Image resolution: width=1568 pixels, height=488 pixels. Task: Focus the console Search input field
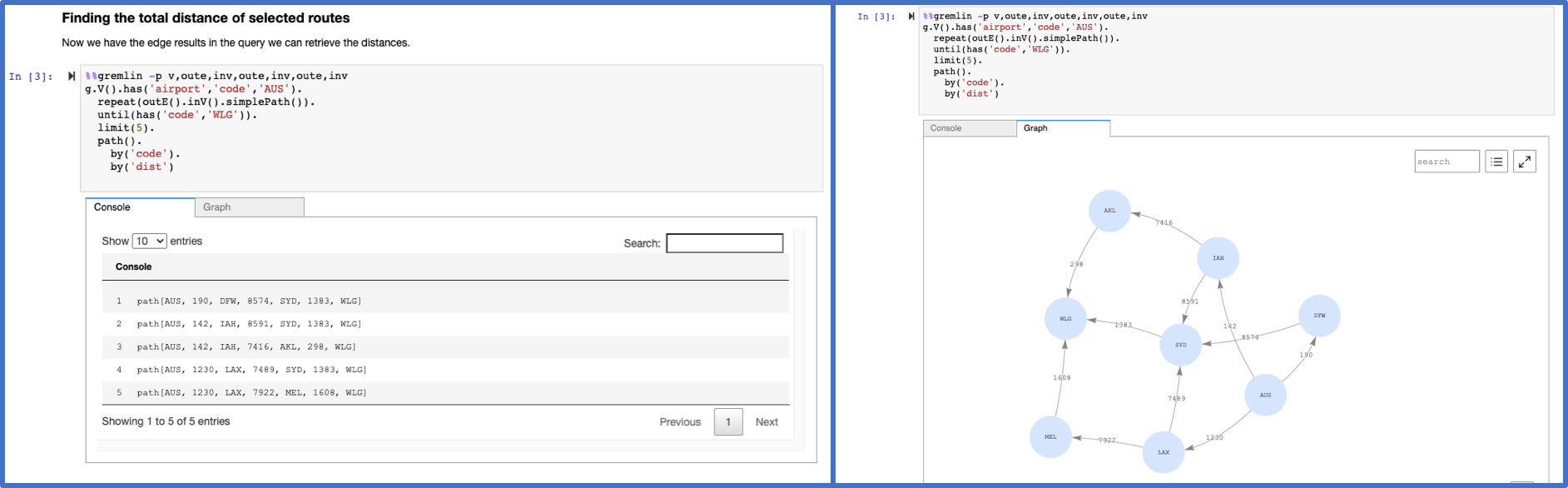(x=725, y=243)
